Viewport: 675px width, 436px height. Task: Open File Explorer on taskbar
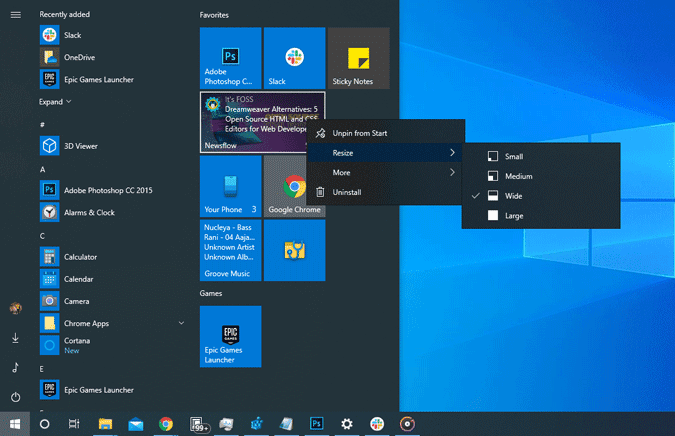click(105, 424)
